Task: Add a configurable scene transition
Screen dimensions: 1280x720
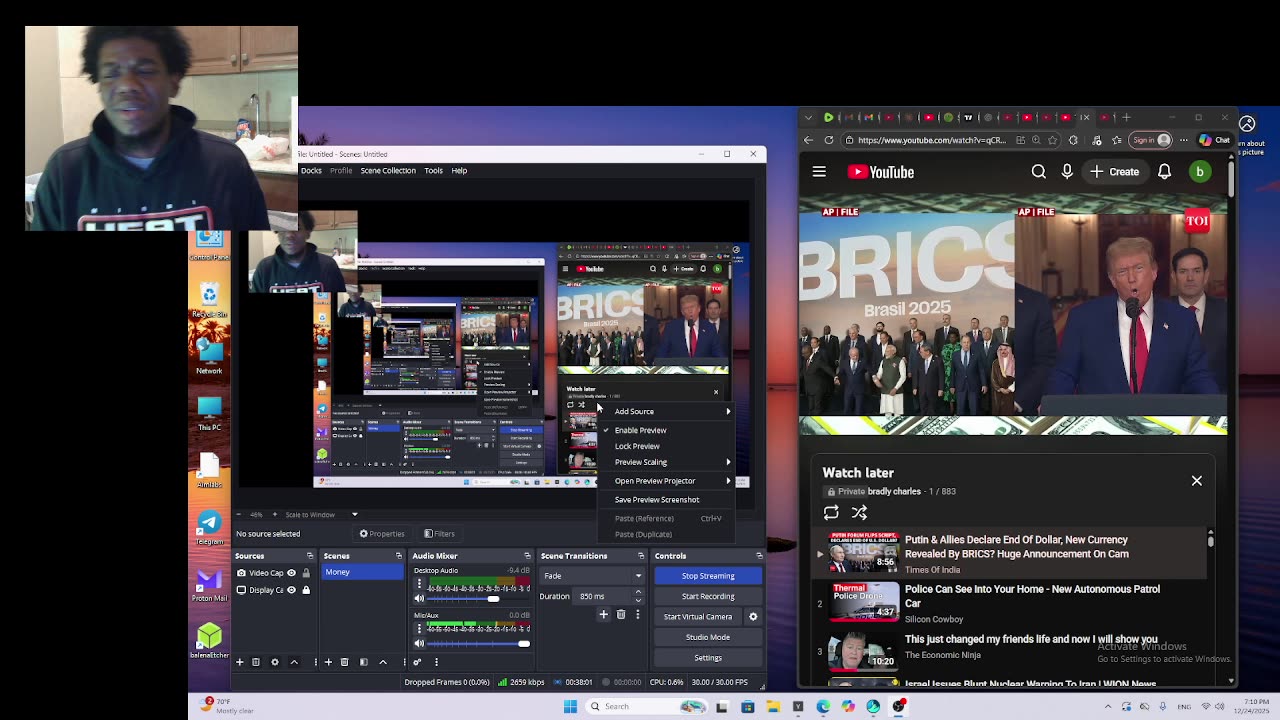Action: click(x=603, y=615)
